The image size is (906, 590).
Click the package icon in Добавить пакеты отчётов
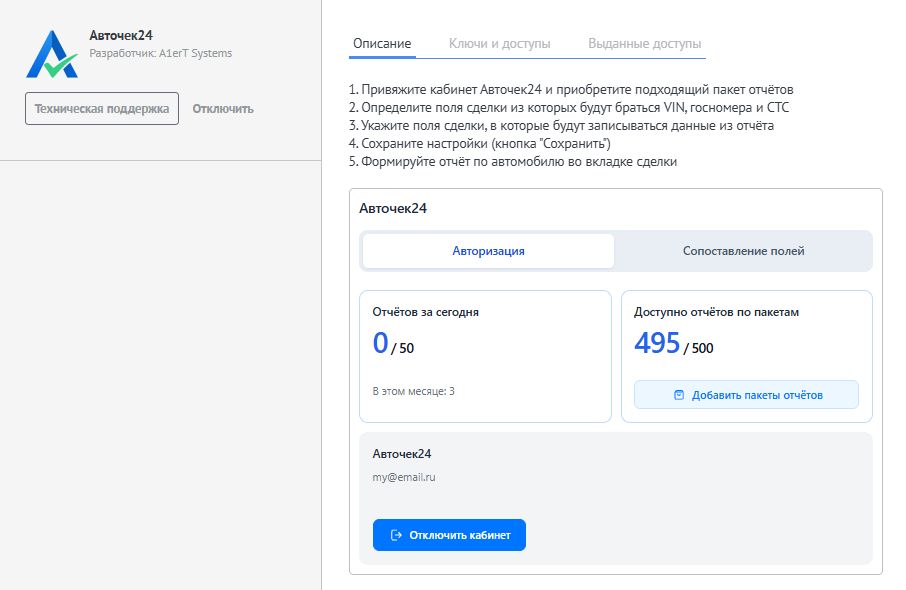point(679,395)
